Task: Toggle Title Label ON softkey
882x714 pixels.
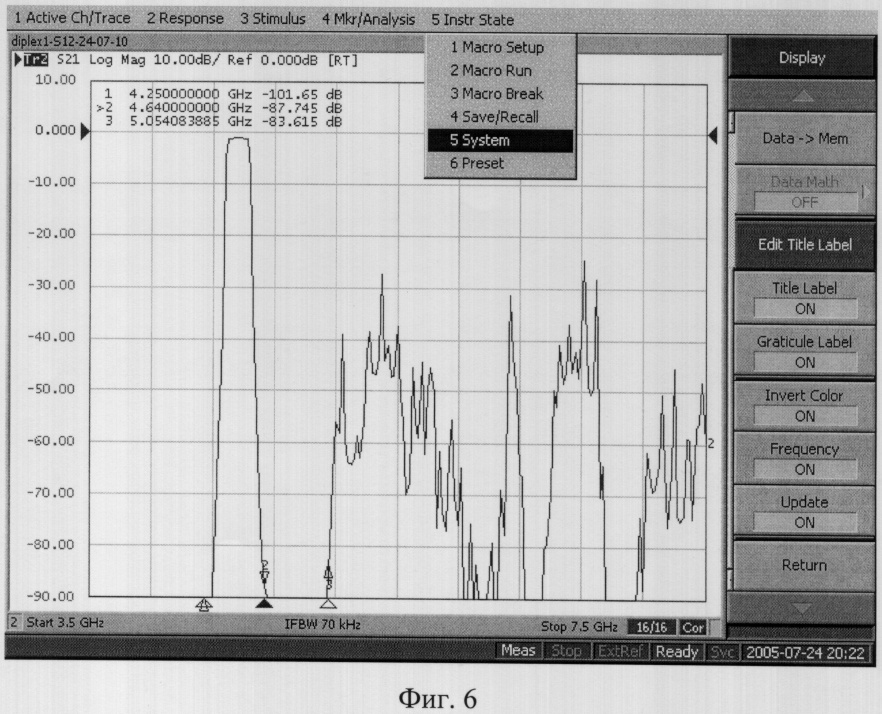Action: click(x=804, y=298)
